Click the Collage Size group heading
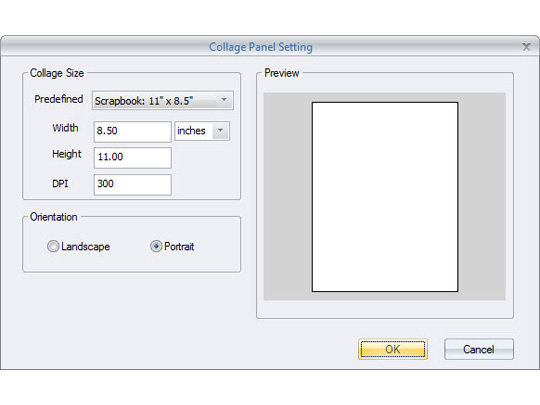The width and height of the screenshot is (540, 405). (57, 73)
